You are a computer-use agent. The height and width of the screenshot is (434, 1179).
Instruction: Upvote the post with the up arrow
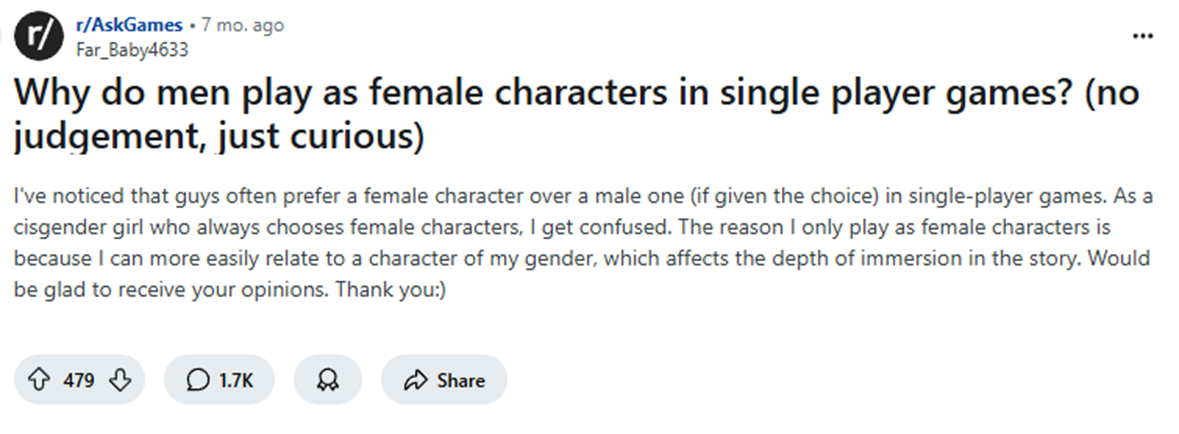[40, 381]
